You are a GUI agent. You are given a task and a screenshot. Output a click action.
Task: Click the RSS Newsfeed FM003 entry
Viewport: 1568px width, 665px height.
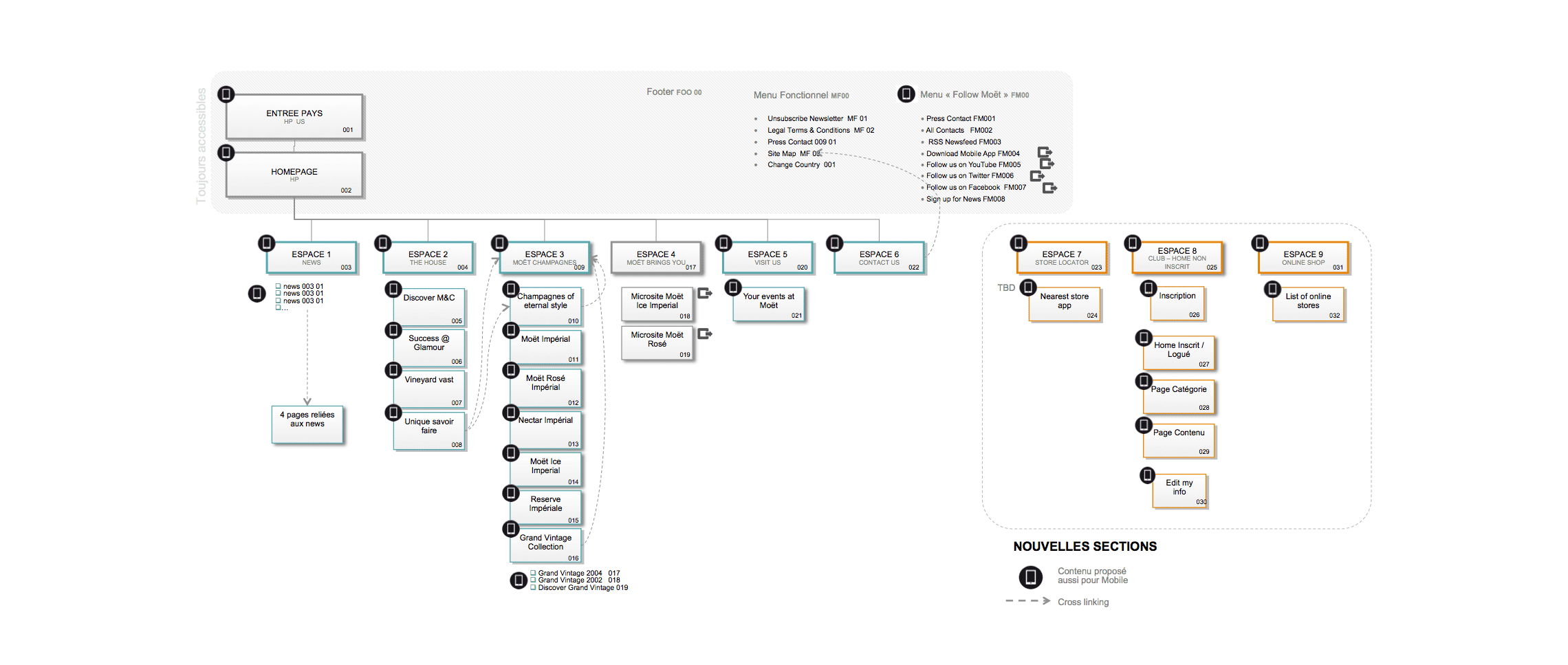[x=964, y=142]
